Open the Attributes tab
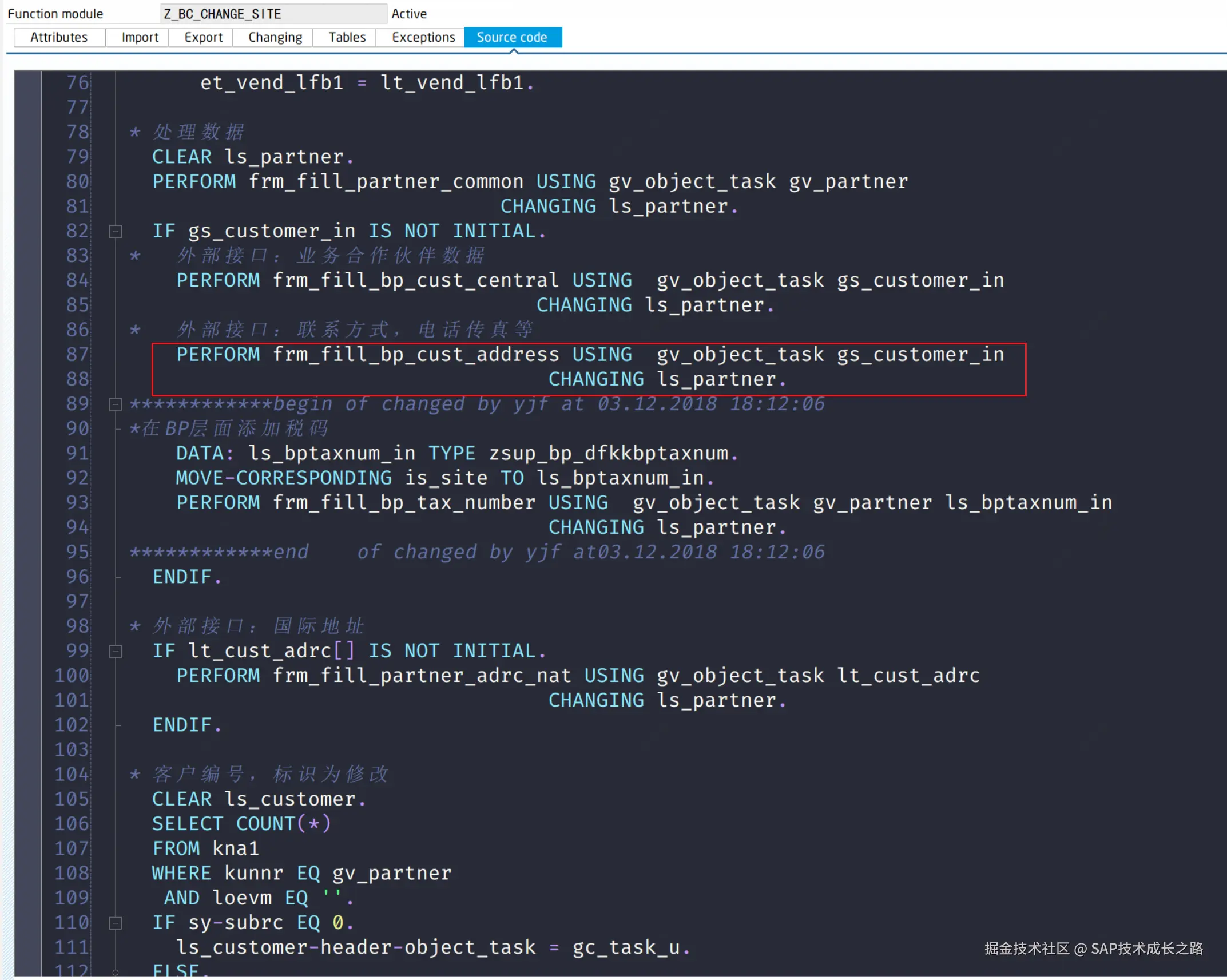 (x=59, y=37)
